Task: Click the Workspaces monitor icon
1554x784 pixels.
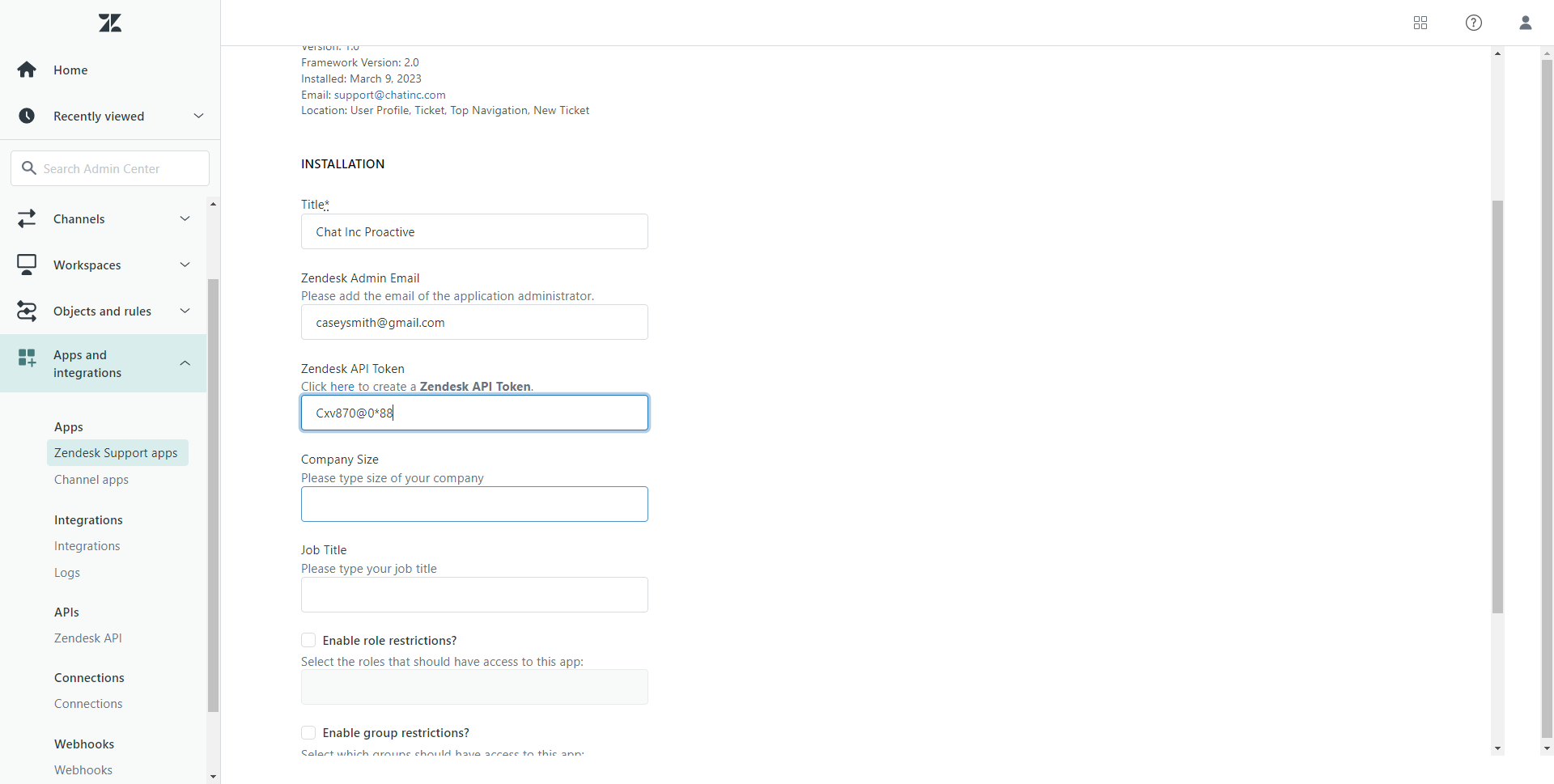Action: (x=27, y=265)
